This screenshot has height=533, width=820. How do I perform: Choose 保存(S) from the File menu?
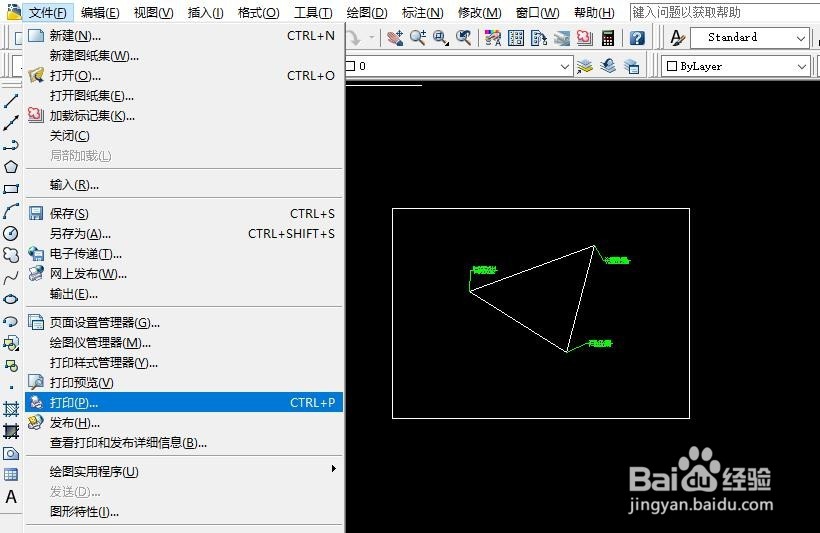point(184,213)
